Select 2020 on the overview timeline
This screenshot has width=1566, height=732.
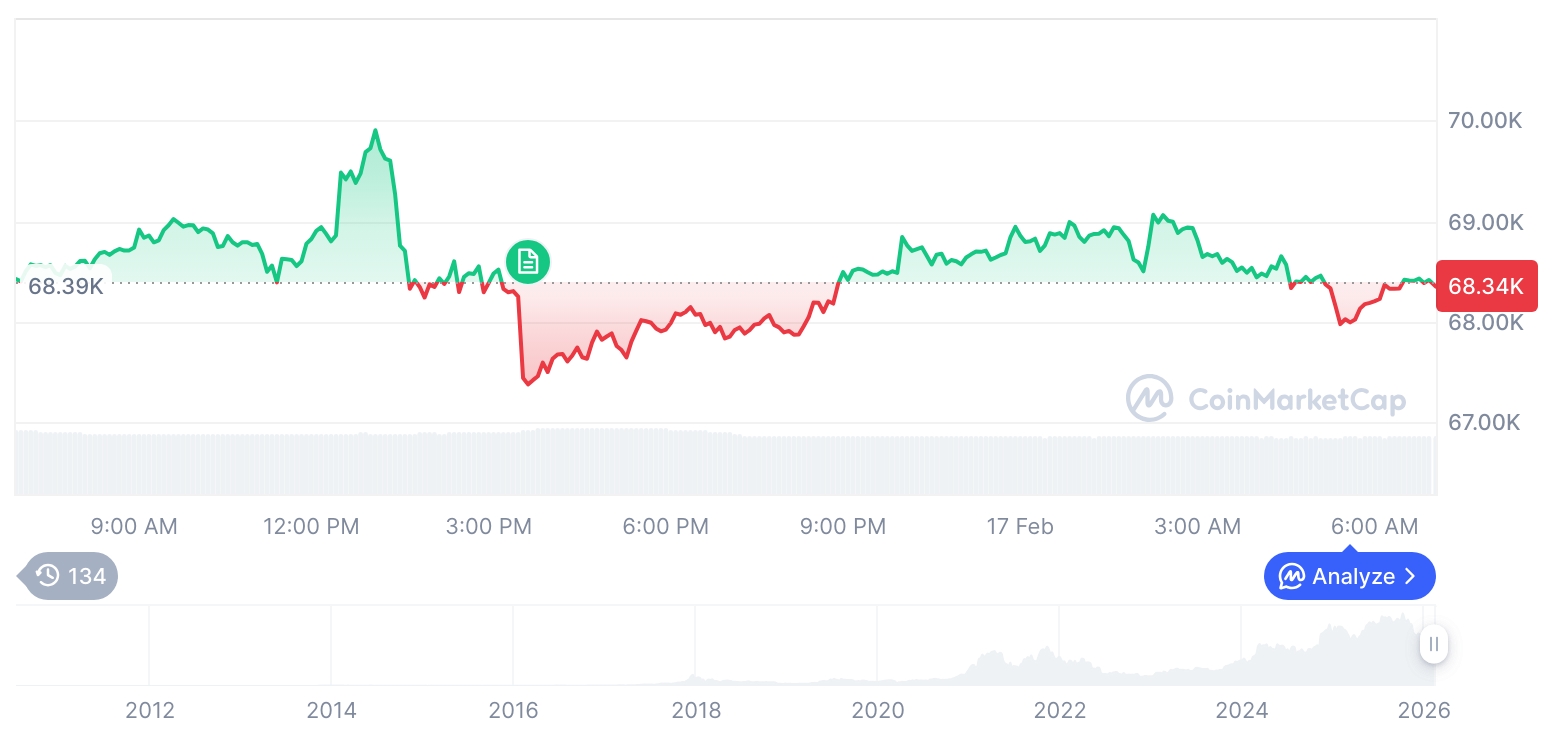(x=877, y=710)
